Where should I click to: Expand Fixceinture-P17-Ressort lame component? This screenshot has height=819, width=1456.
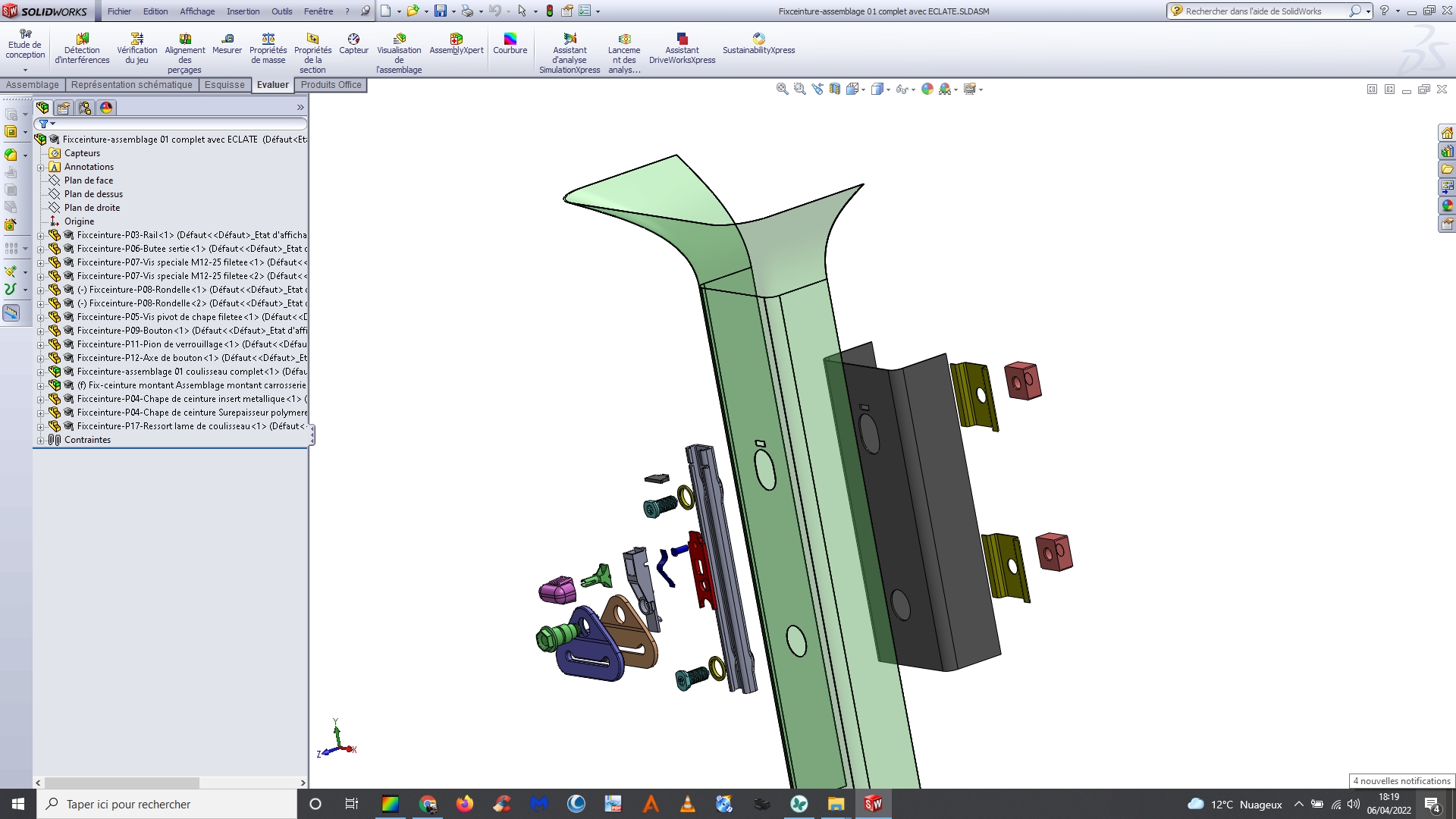pos(41,426)
